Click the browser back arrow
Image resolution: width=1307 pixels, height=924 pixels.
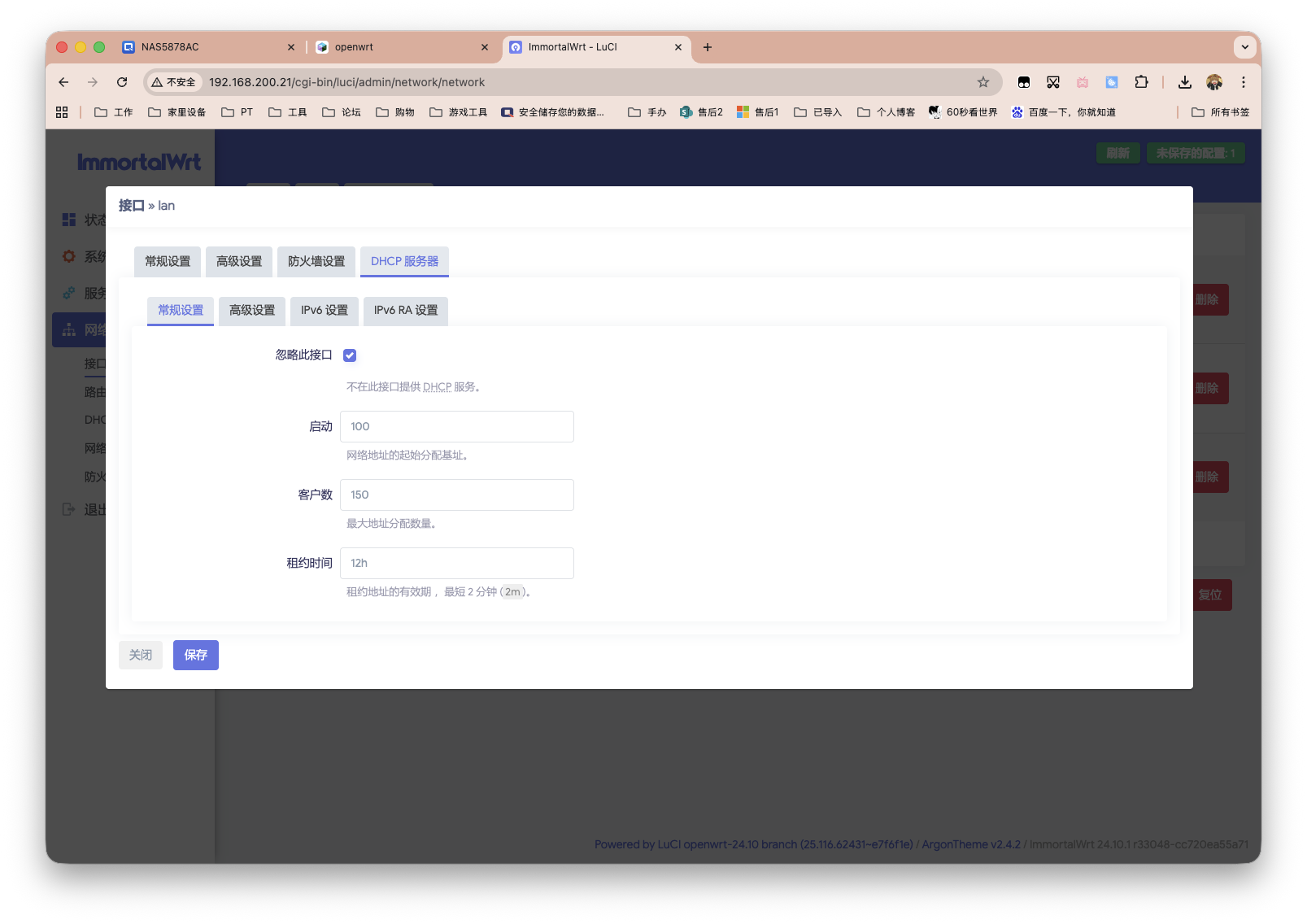63,82
